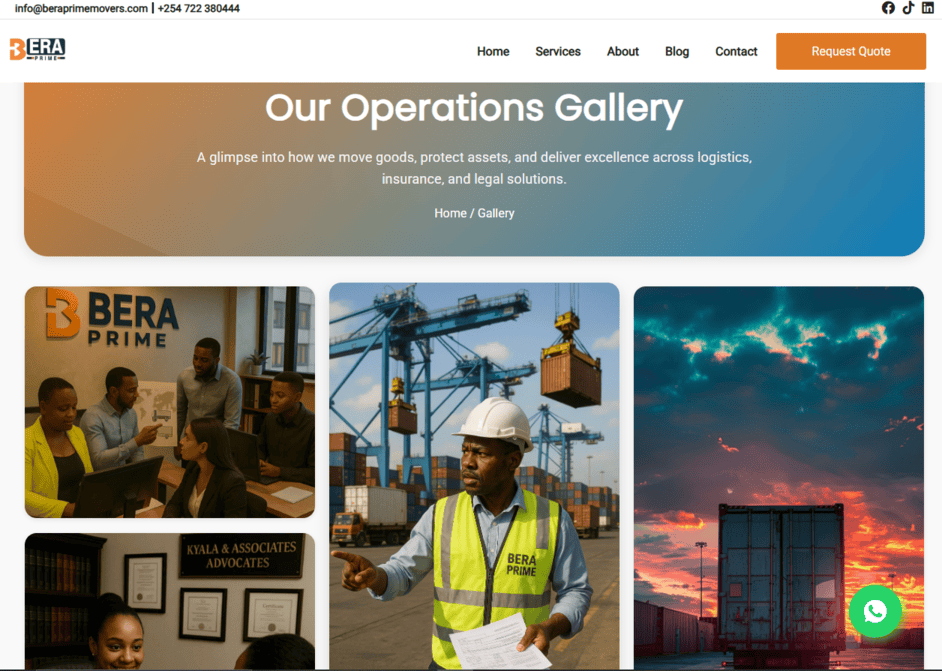942x671 pixels.
Task: Select Contact from the navigation
Action: coord(736,51)
